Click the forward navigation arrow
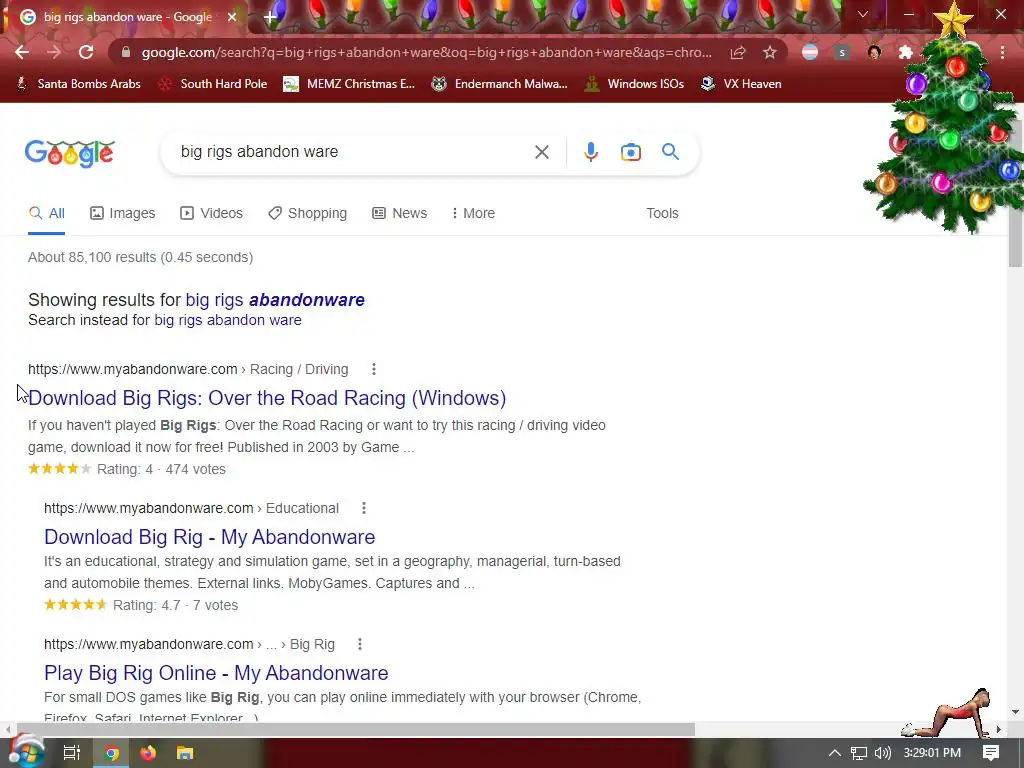This screenshot has height=768, width=1024. (x=54, y=52)
